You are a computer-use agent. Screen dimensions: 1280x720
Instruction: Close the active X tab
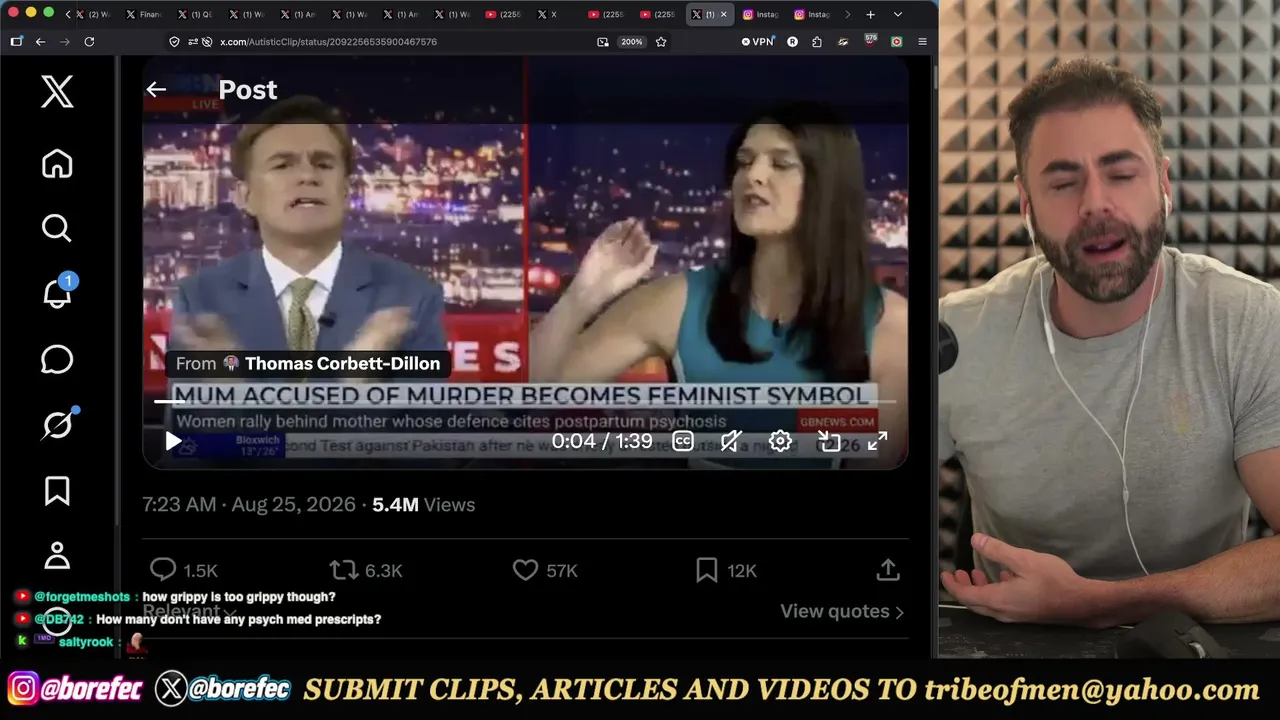click(x=724, y=14)
